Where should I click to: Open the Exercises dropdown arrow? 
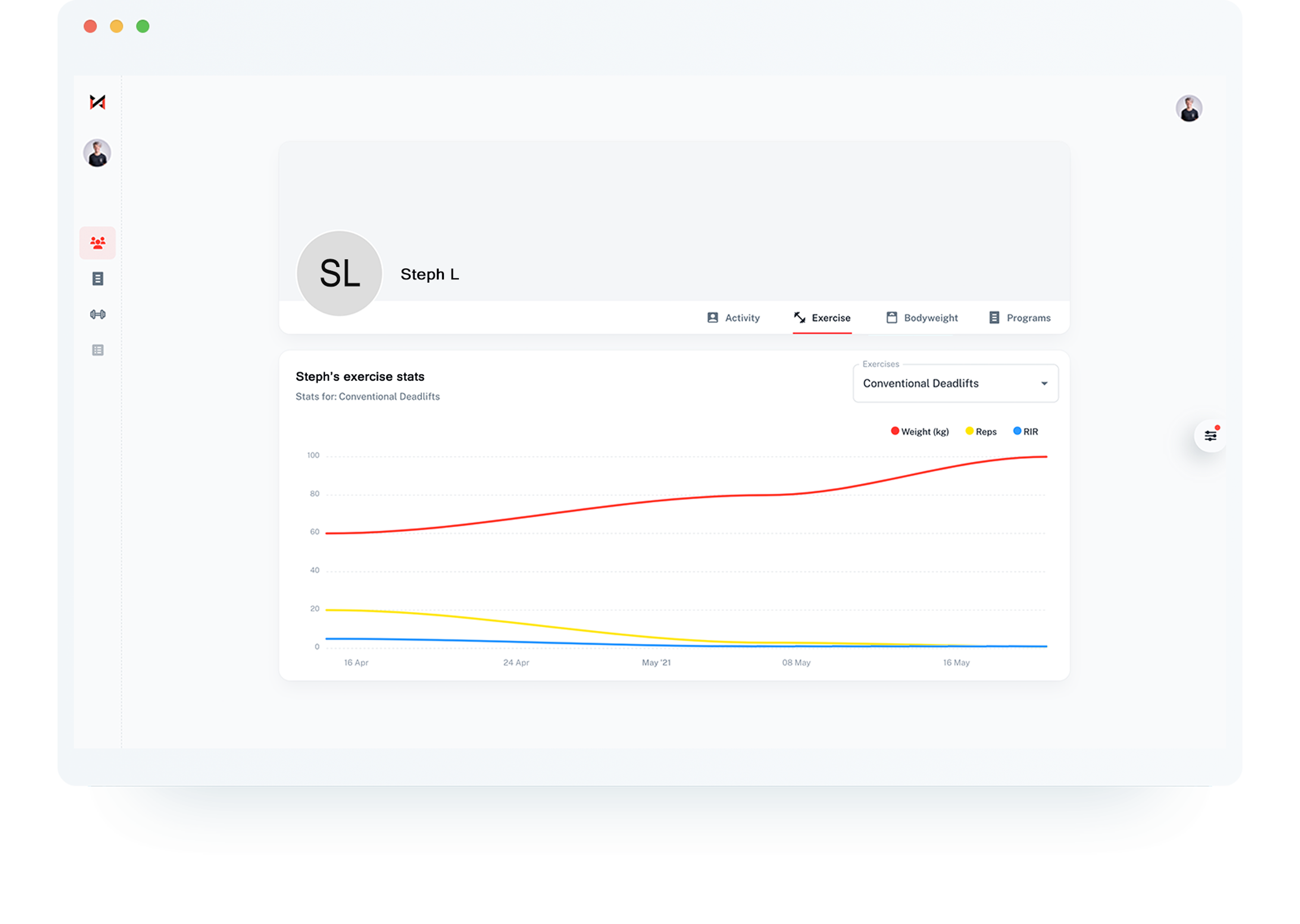click(x=1044, y=383)
